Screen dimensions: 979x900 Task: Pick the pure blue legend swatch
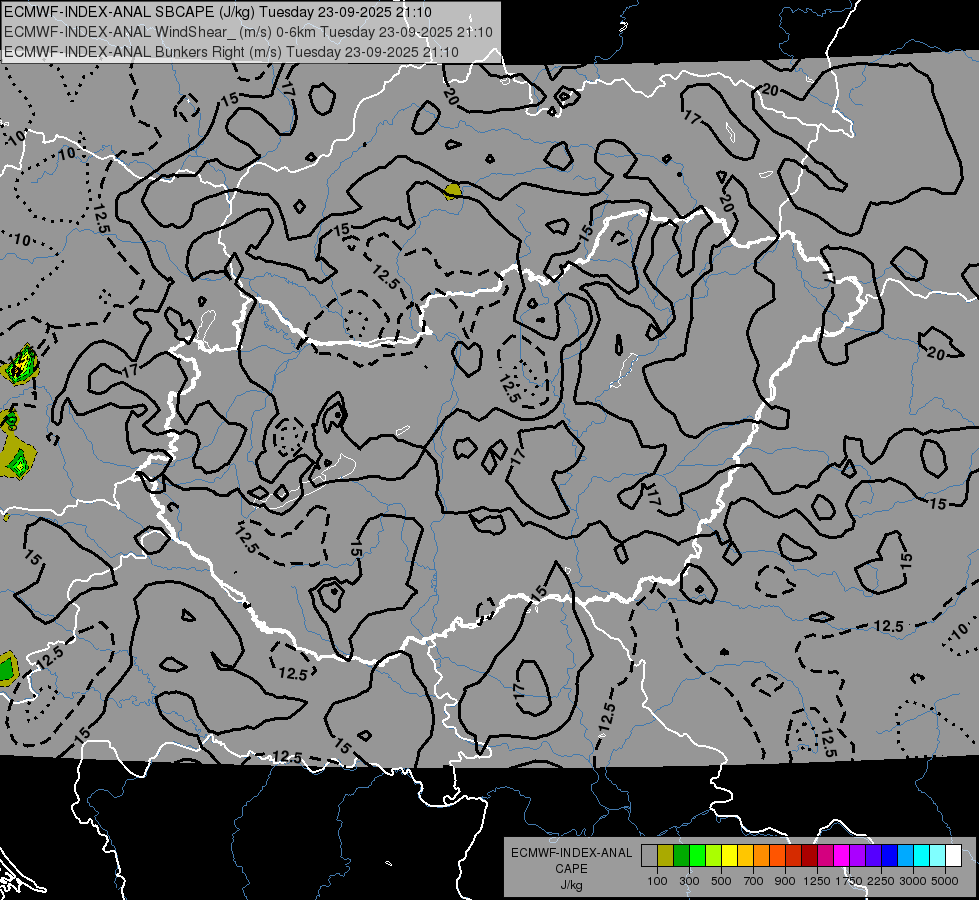click(x=890, y=855)
